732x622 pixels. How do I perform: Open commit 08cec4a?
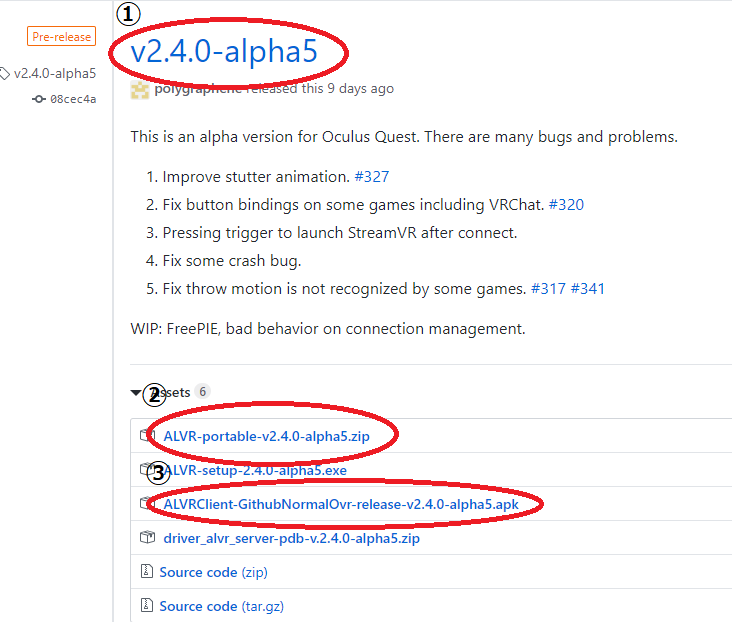coord(73,99)
